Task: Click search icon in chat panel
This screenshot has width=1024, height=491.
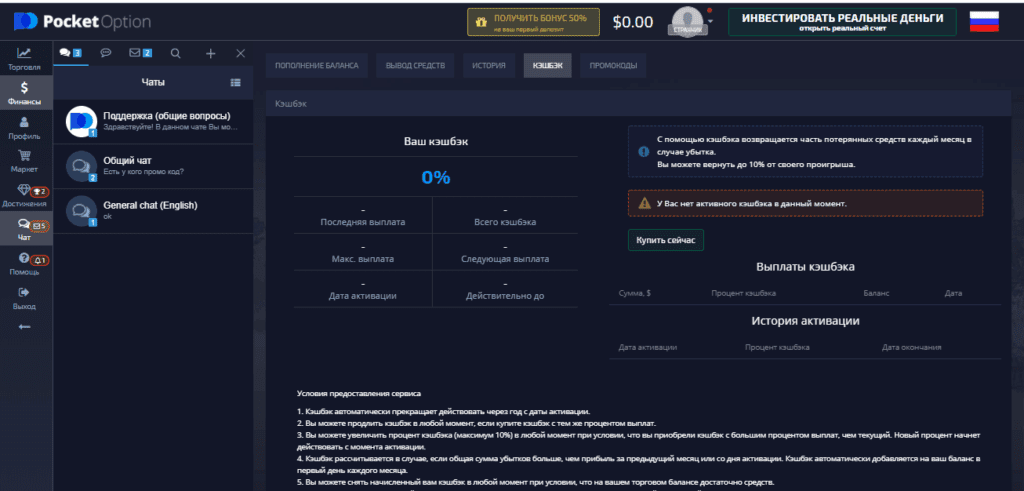Action: tap(176, 54)
